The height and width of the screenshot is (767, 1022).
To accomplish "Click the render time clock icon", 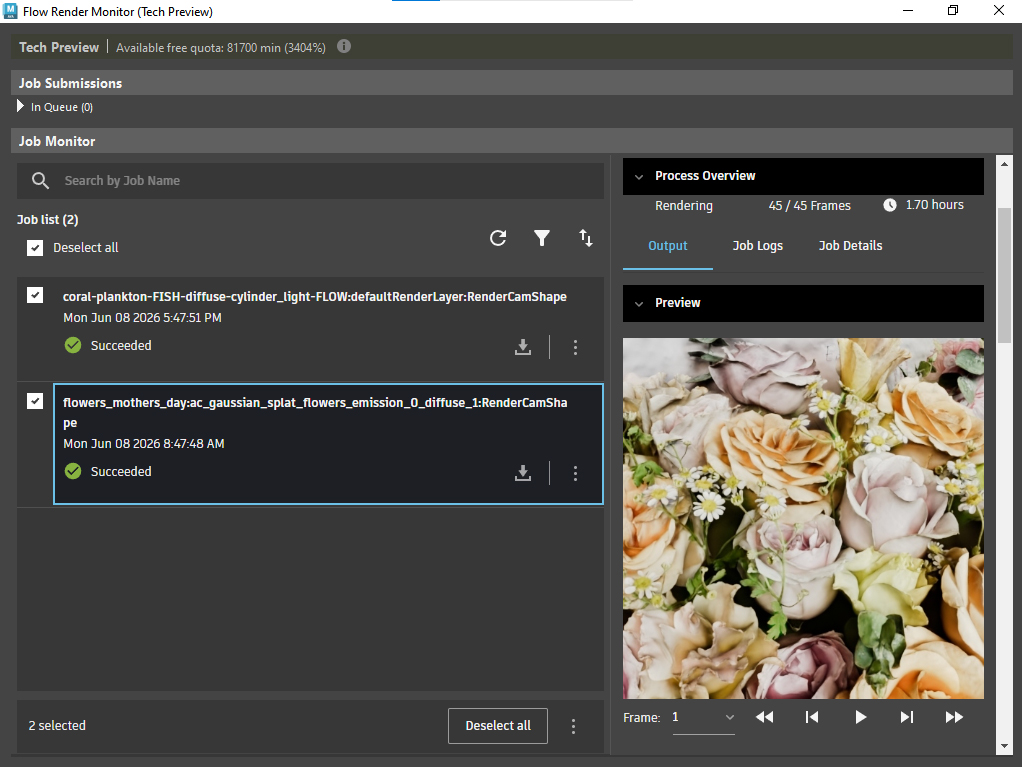I will (890, 205).
